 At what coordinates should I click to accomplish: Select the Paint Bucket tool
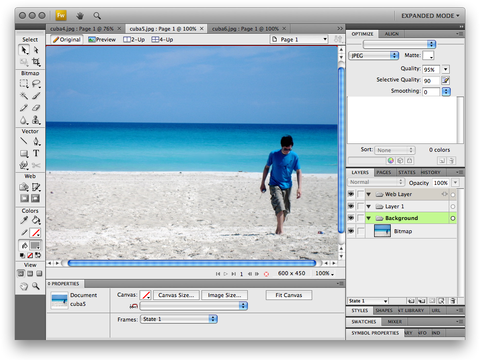pos(36,220)
